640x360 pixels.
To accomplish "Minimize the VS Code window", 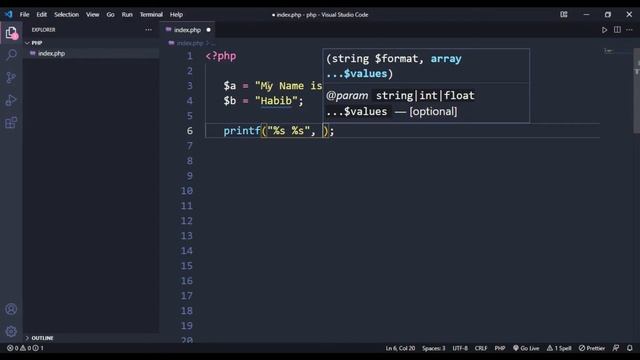I will tap(587, 14).
